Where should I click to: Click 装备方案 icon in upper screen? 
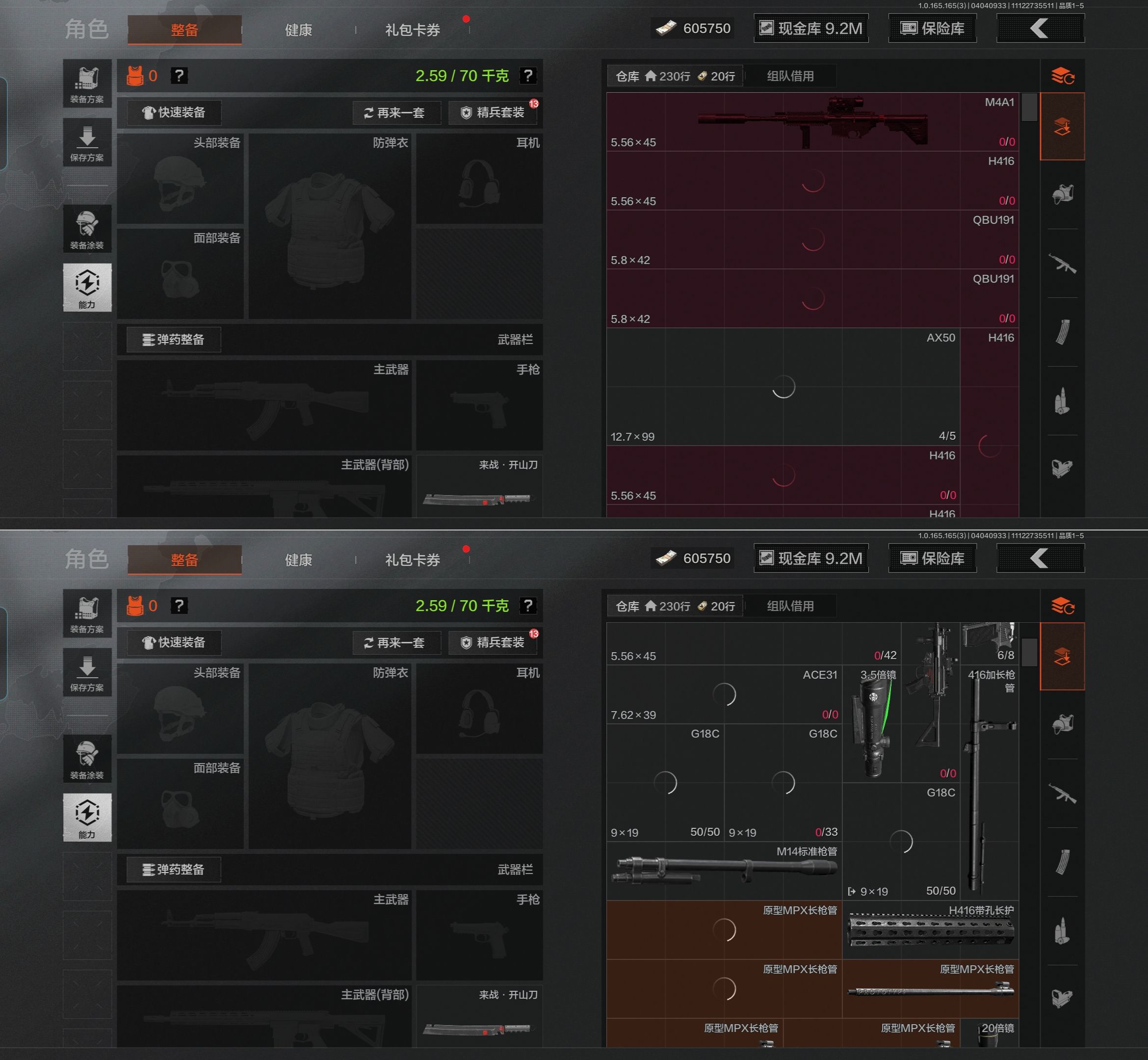(x=87, y=84)
